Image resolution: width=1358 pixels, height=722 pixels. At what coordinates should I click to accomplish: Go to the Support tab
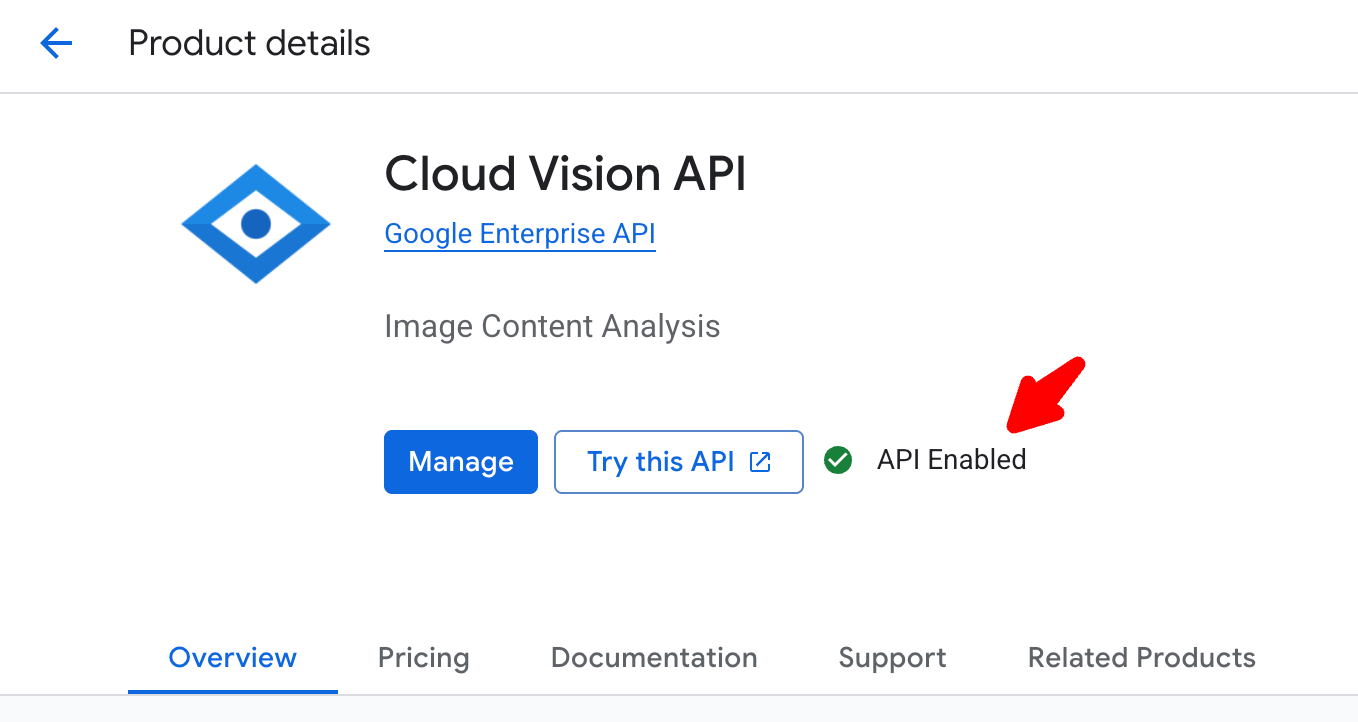(x=892, y=658)
